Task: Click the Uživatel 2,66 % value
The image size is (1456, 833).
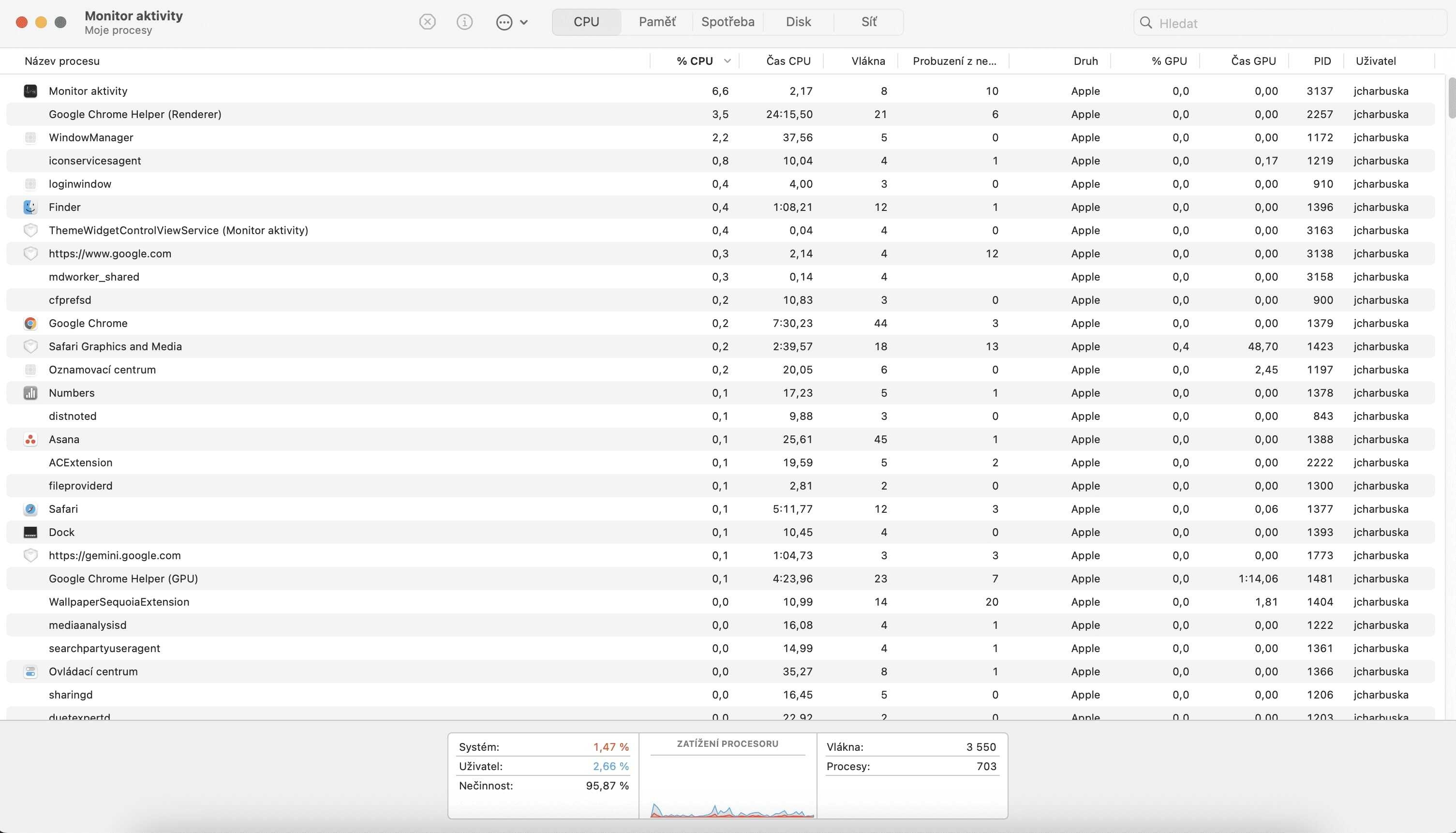Action: point(610,767)
